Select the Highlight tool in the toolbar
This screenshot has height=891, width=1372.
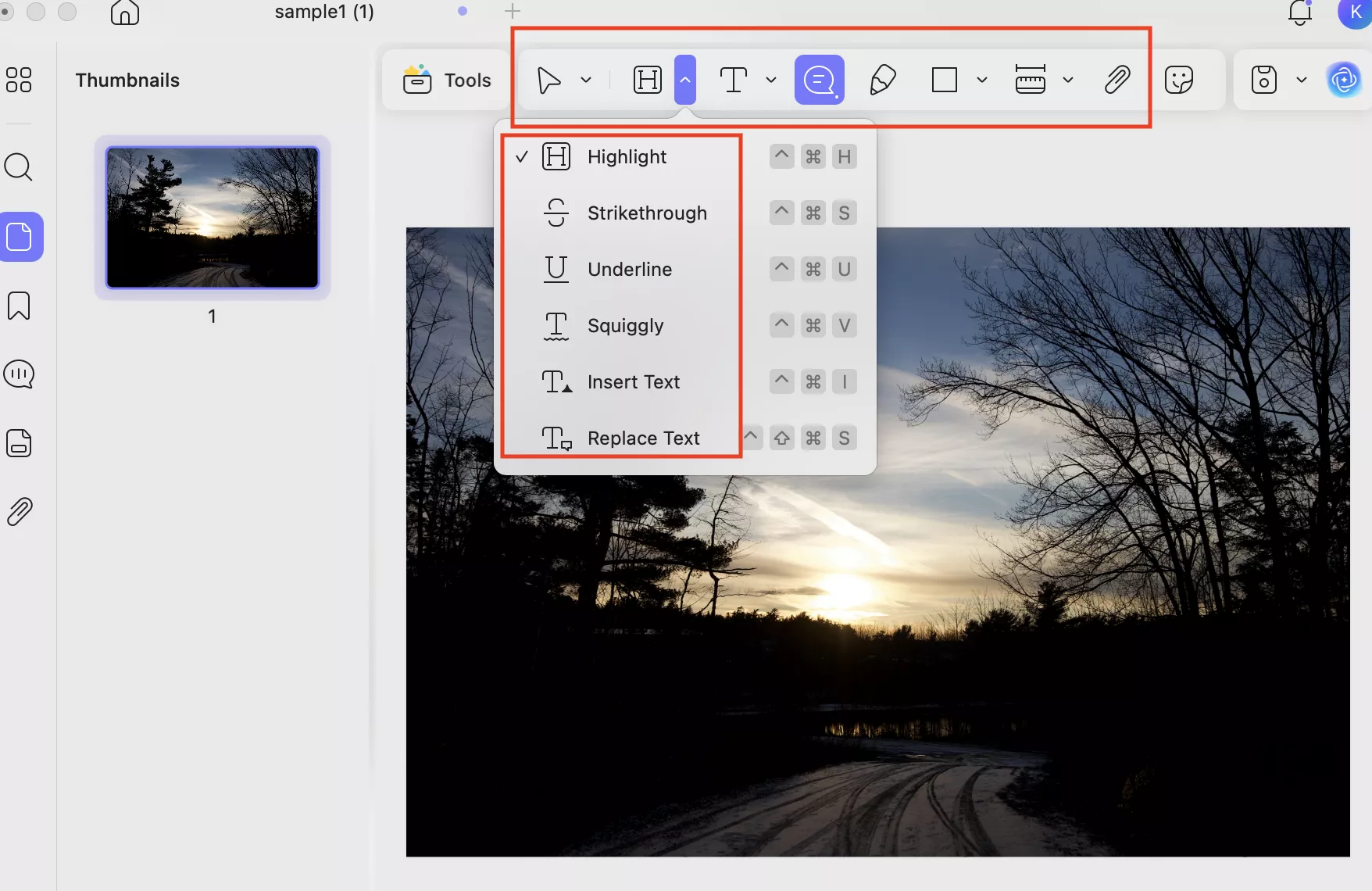pyautogui.click(x=647, y=79)
